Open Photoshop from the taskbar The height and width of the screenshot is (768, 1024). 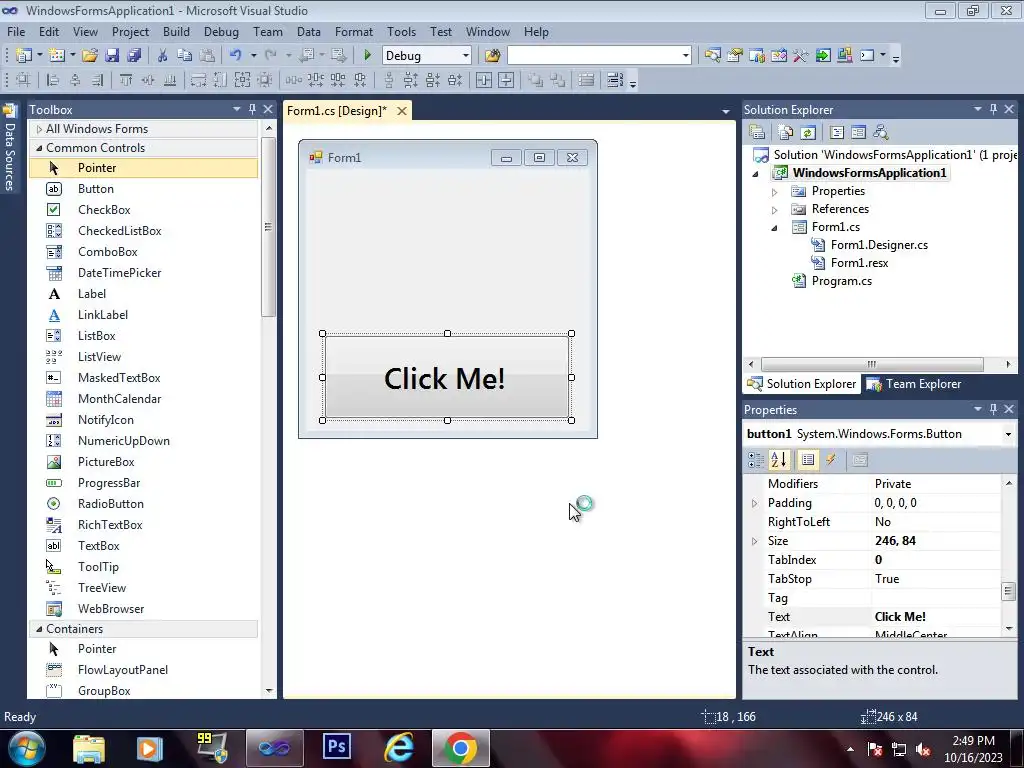337,747
